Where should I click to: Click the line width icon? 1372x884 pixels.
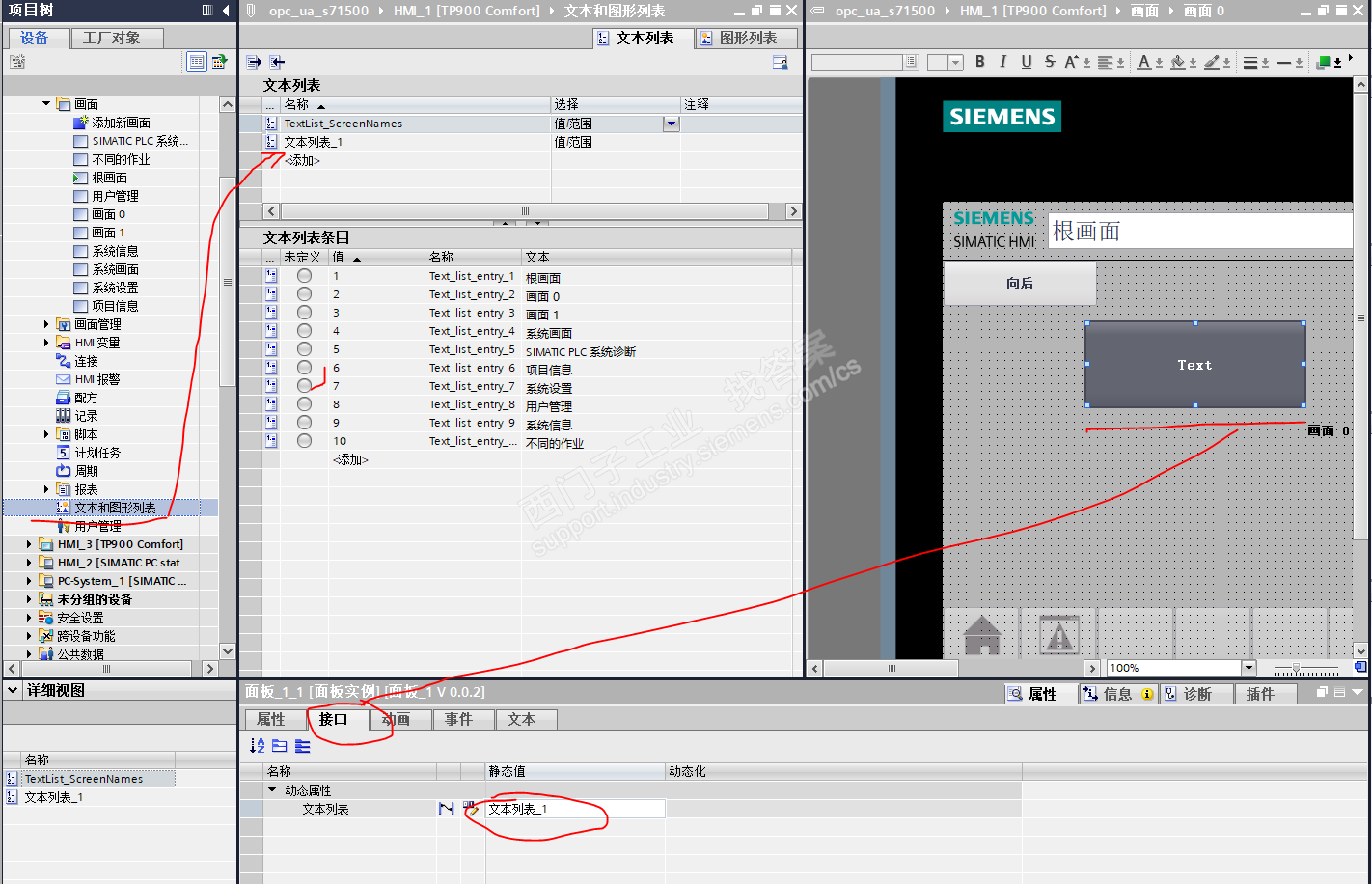(1250, 62)
